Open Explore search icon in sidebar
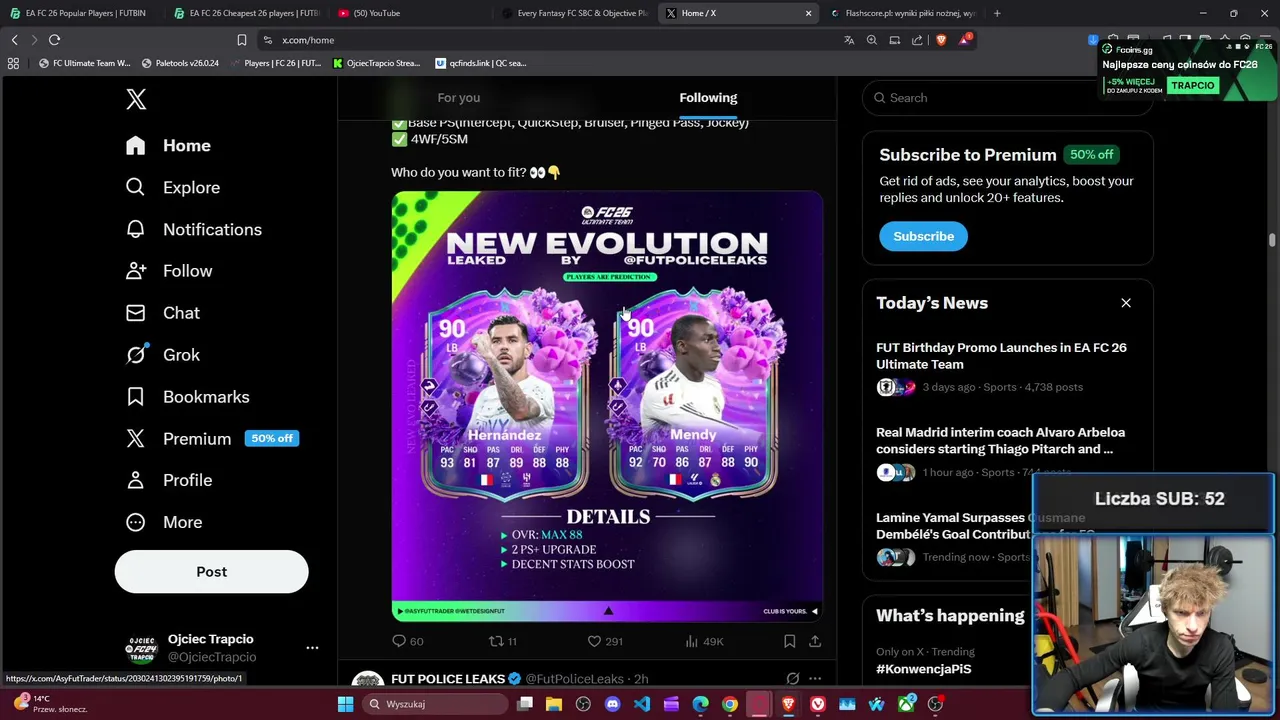Screen dimensions: 1280x720 tap(136, 187)
